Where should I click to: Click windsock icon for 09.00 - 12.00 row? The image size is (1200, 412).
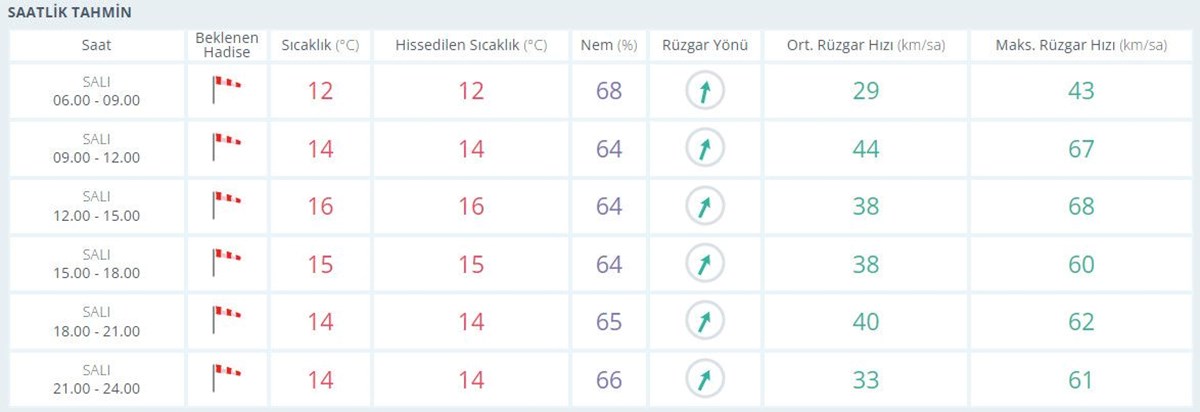[x=226, y=149]
